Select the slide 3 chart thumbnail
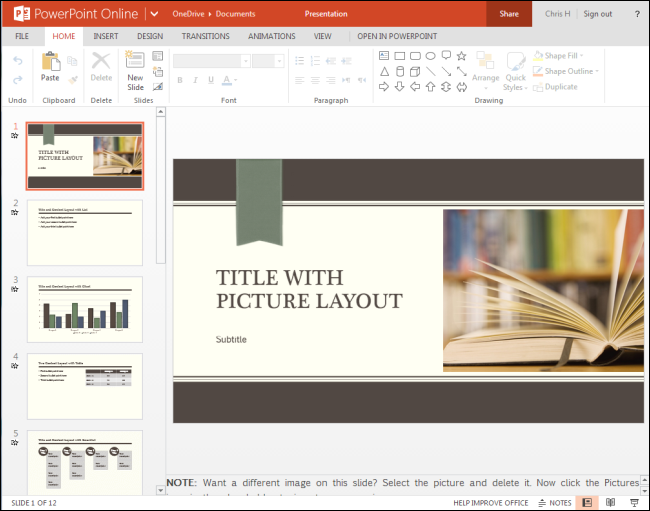 point(85,309)
